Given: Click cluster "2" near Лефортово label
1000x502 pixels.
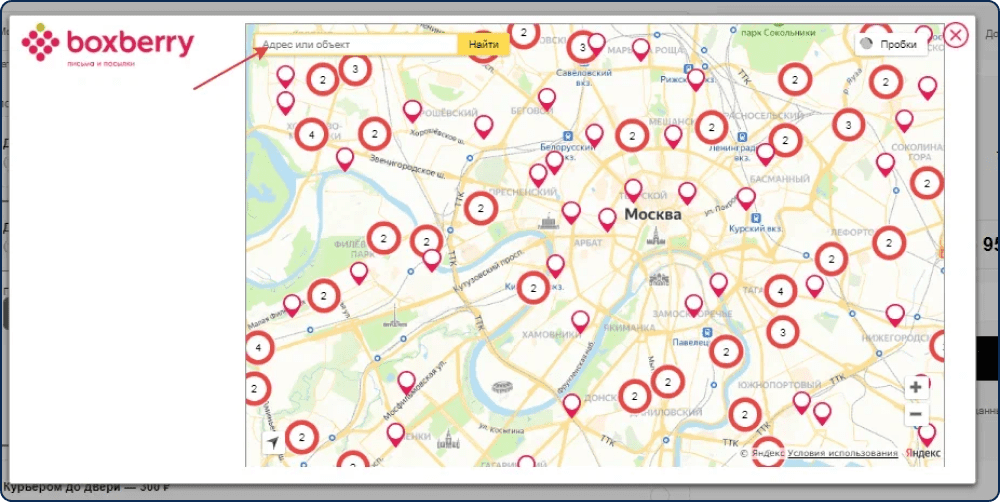Looking at the screenshot, I should point(889,242).
